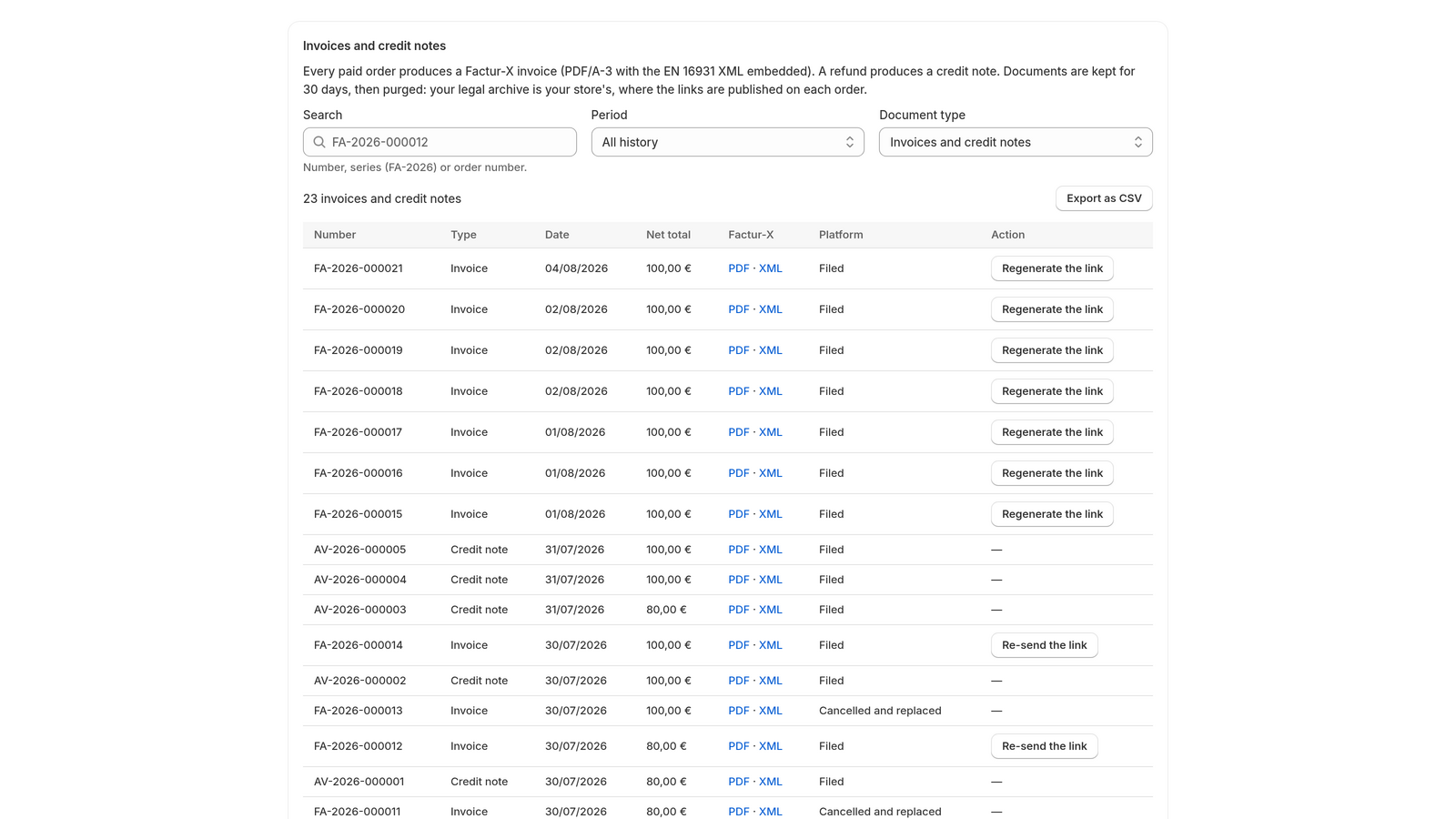Viewport: 1456px width, 819px height.
Task: Regenerate the link for FA-2026-000021
Action: coord(1052,268)
